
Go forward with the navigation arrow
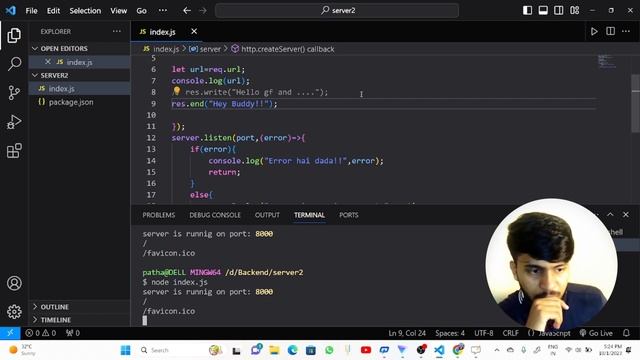tap(203, 11)
